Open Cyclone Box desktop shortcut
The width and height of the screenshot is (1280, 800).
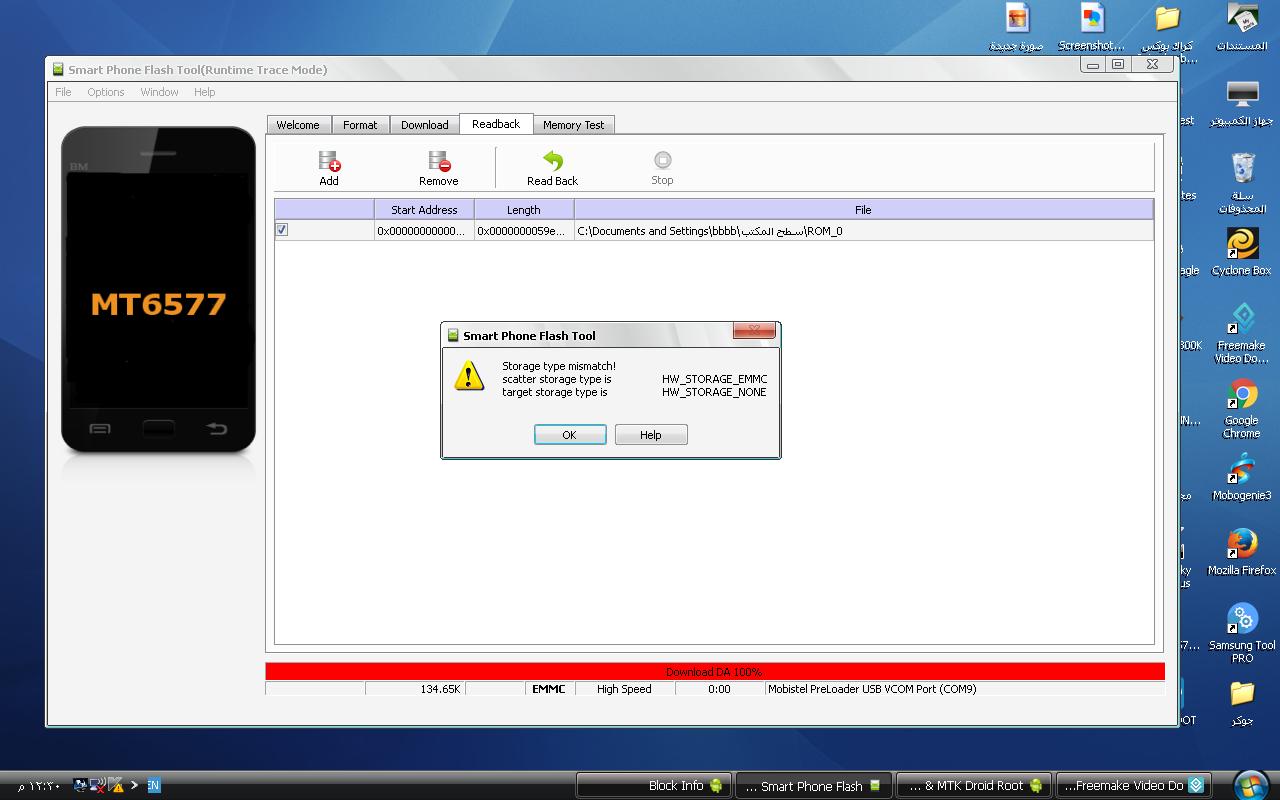[1241, 251]
